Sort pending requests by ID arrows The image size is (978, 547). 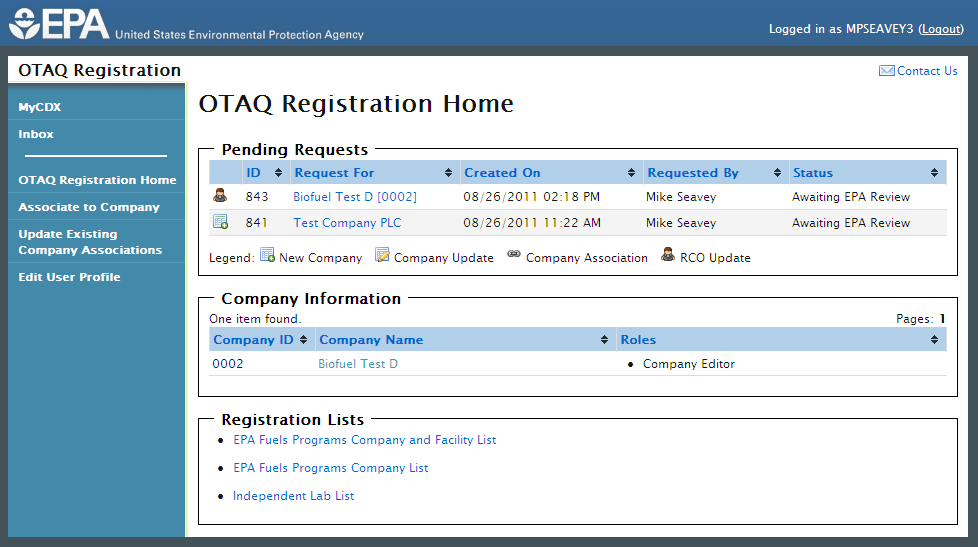278,173
